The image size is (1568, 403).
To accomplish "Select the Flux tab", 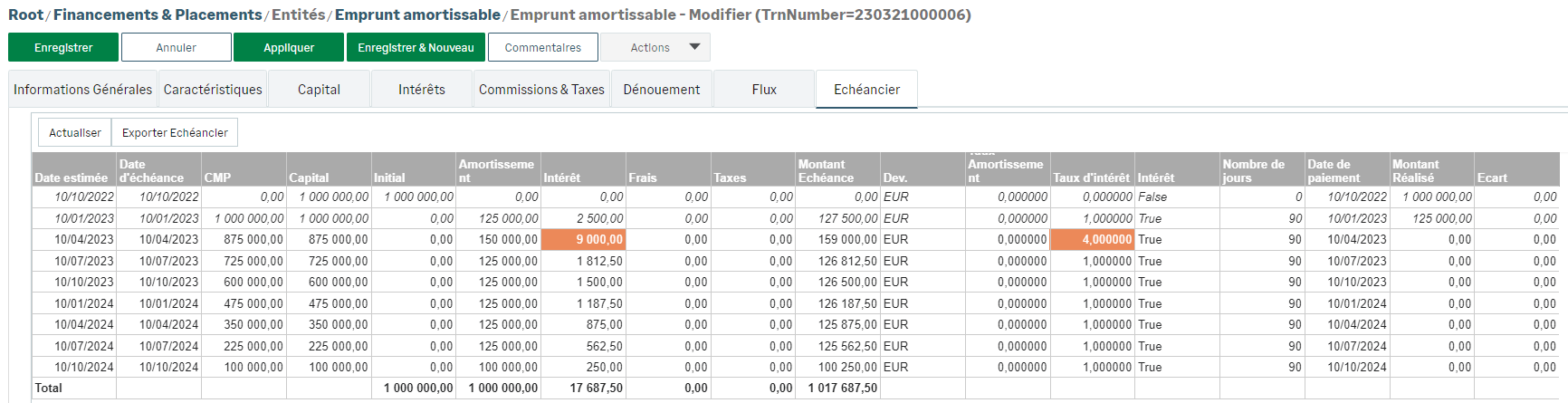I will click(x=764, y=90).
